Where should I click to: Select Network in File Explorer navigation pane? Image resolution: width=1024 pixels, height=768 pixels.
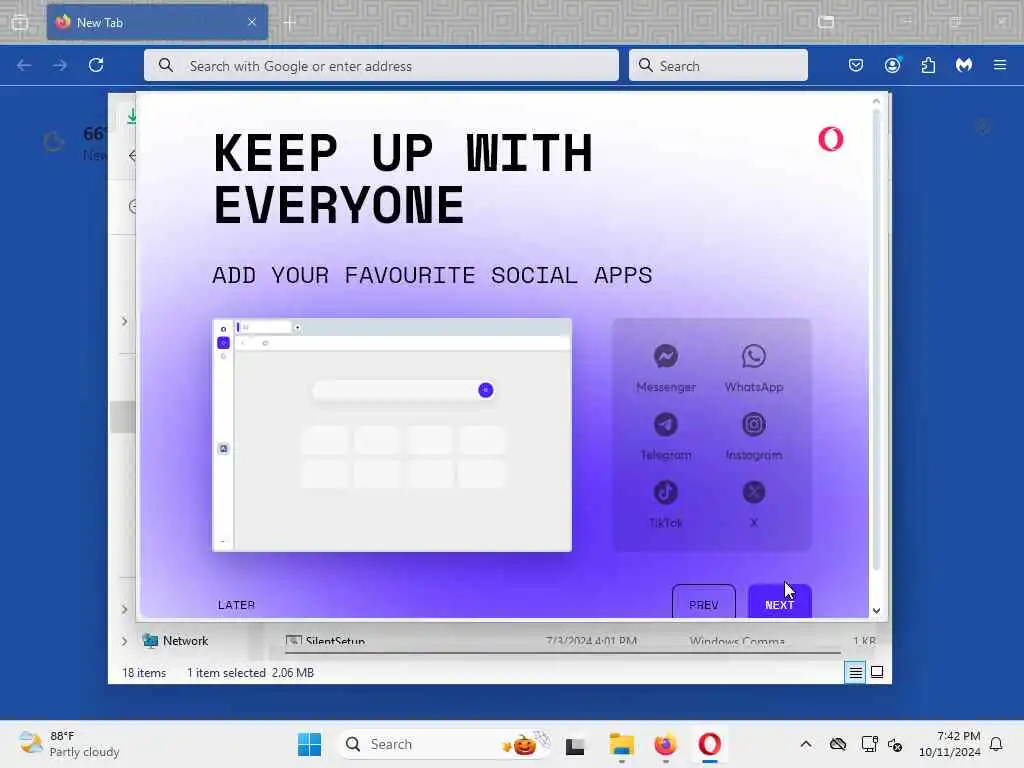click(x=176, y=641)
